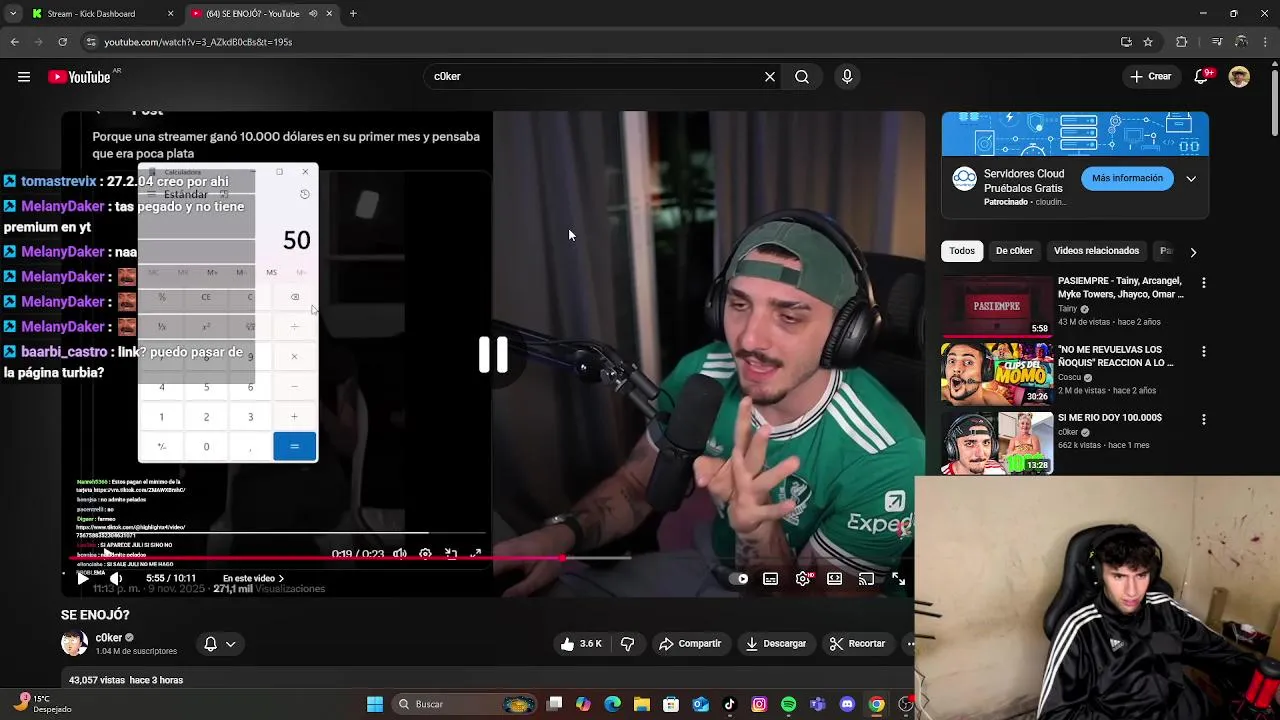
Task: Show more filter chips with arrow
Action: [x=1192, y=252]
